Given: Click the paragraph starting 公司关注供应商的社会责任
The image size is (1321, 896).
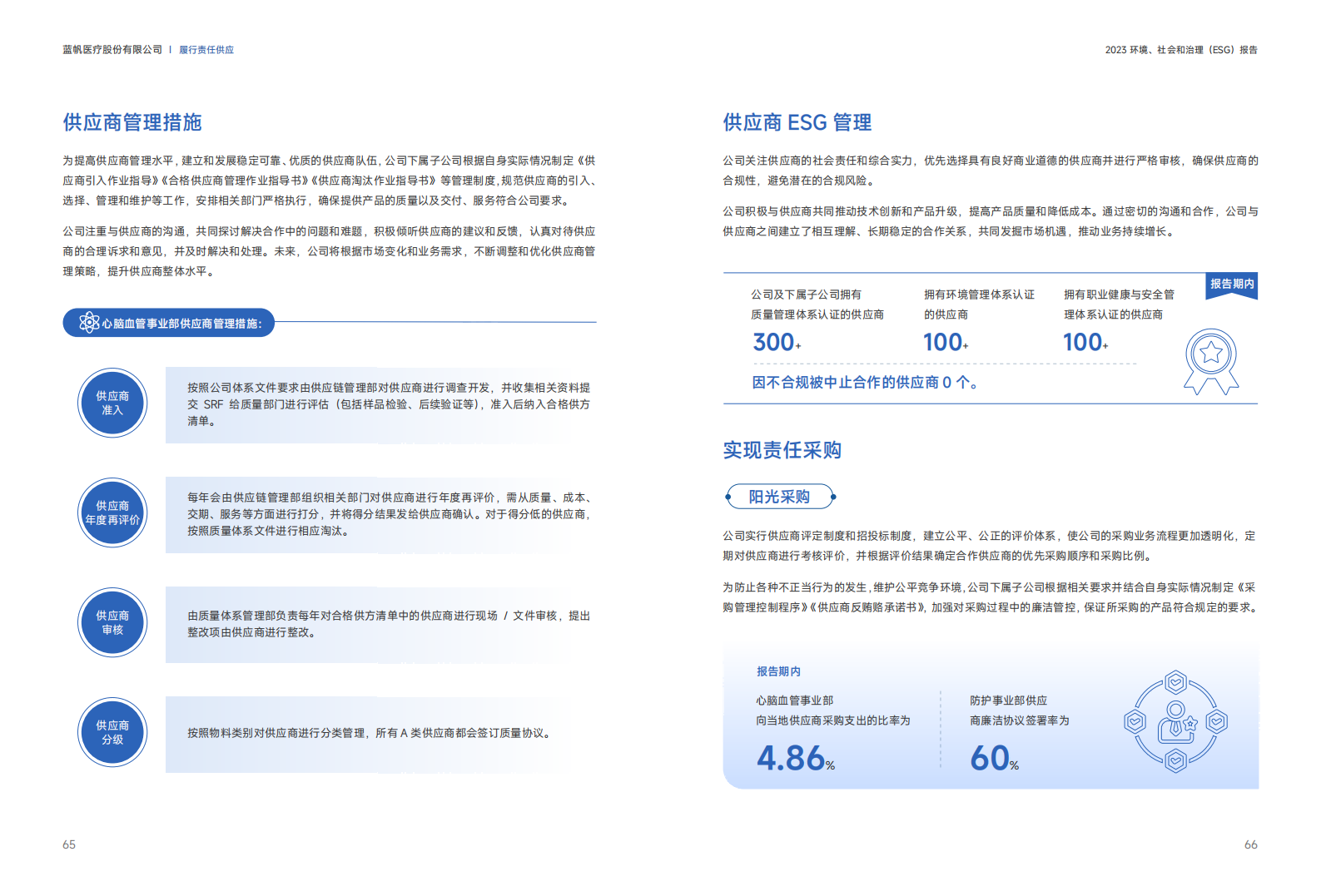Looking at the screenshot, I should click(991, 171).
